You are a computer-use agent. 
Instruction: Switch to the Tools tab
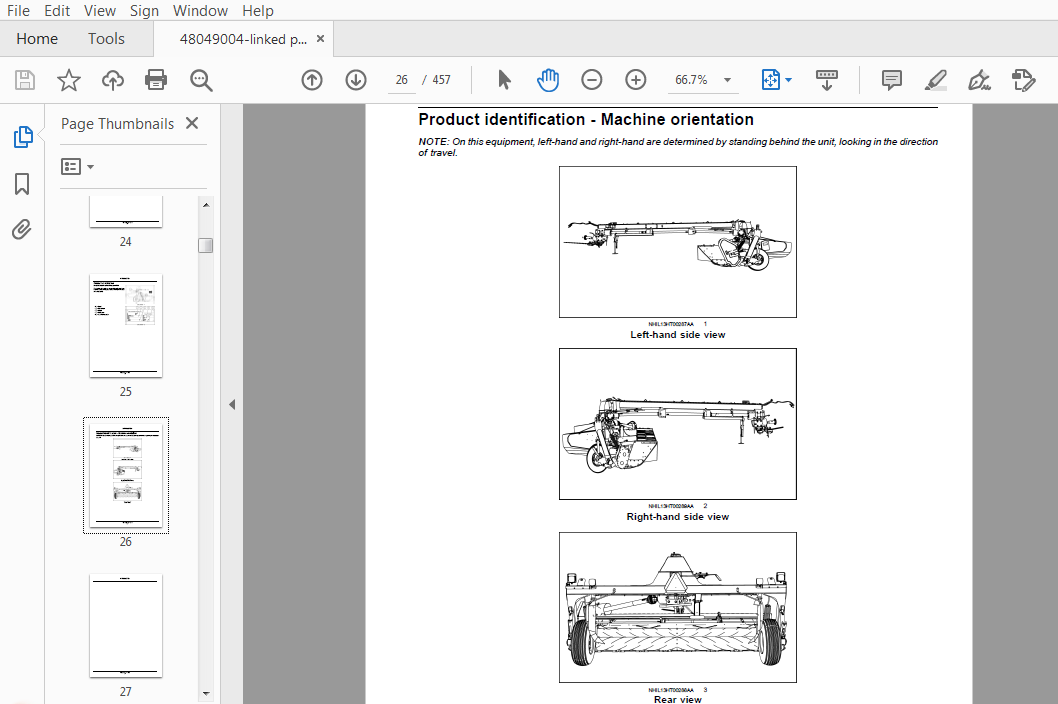(x=106, y=38)
